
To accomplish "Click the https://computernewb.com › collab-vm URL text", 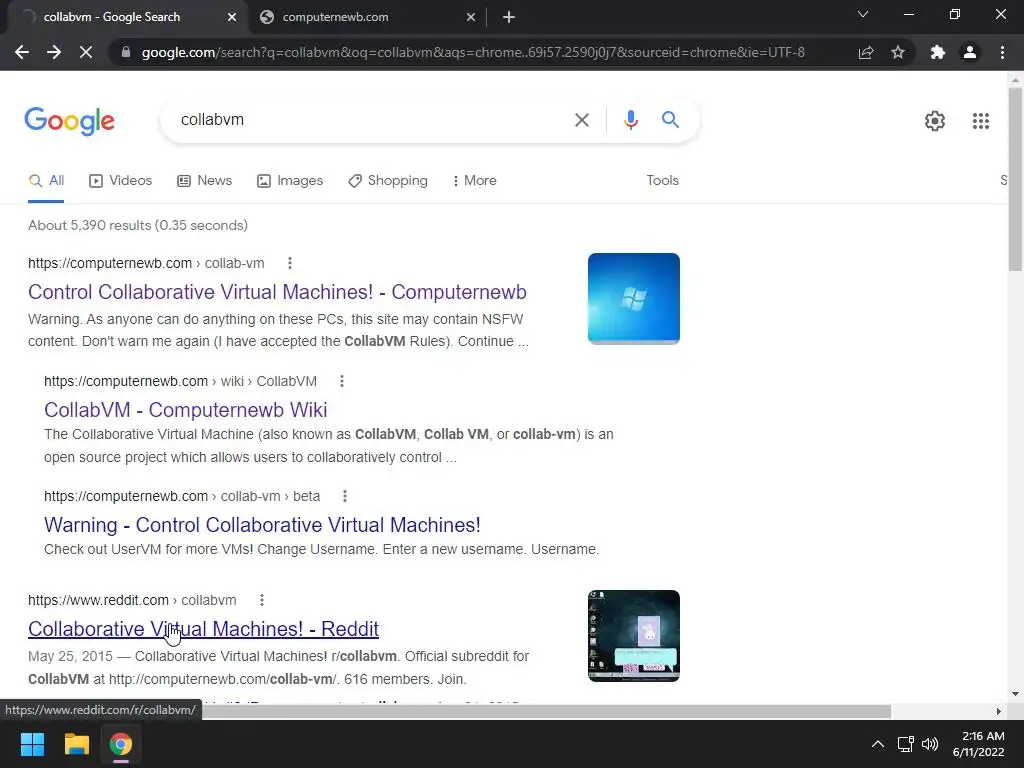I will tap(146, 263).
